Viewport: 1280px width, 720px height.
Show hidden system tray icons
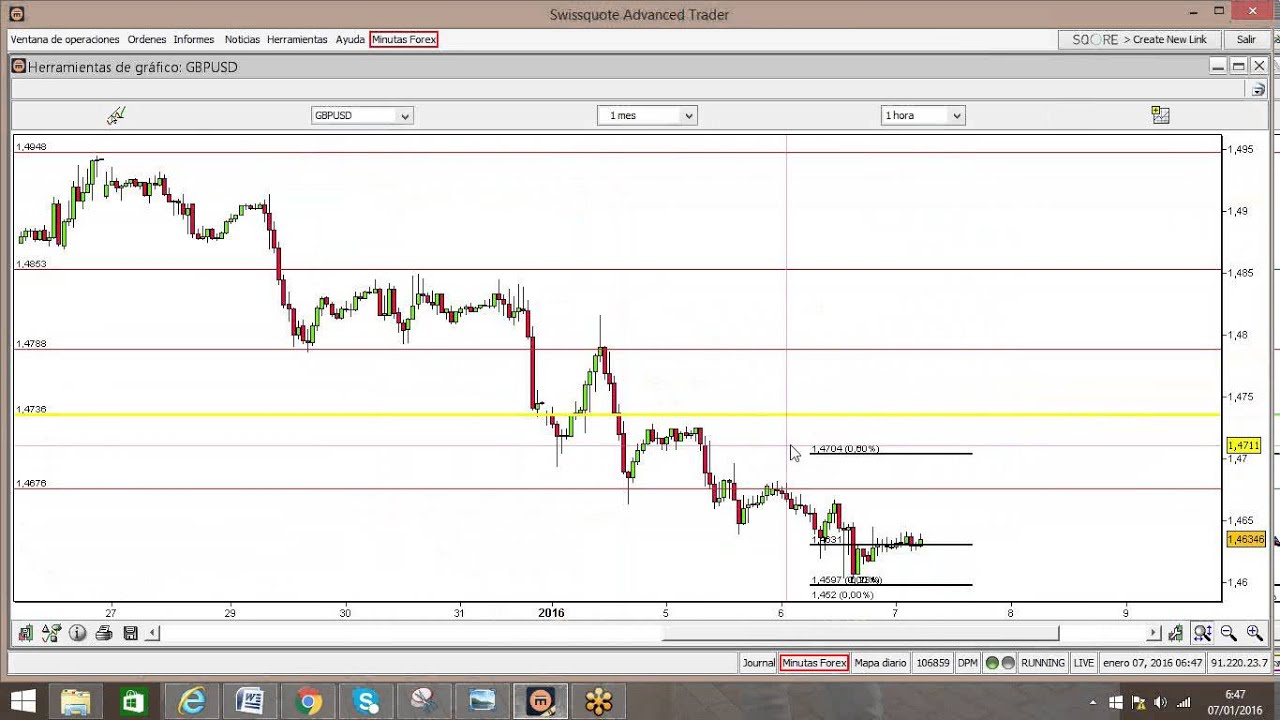pyautogui.click(x=1095, y=702)
